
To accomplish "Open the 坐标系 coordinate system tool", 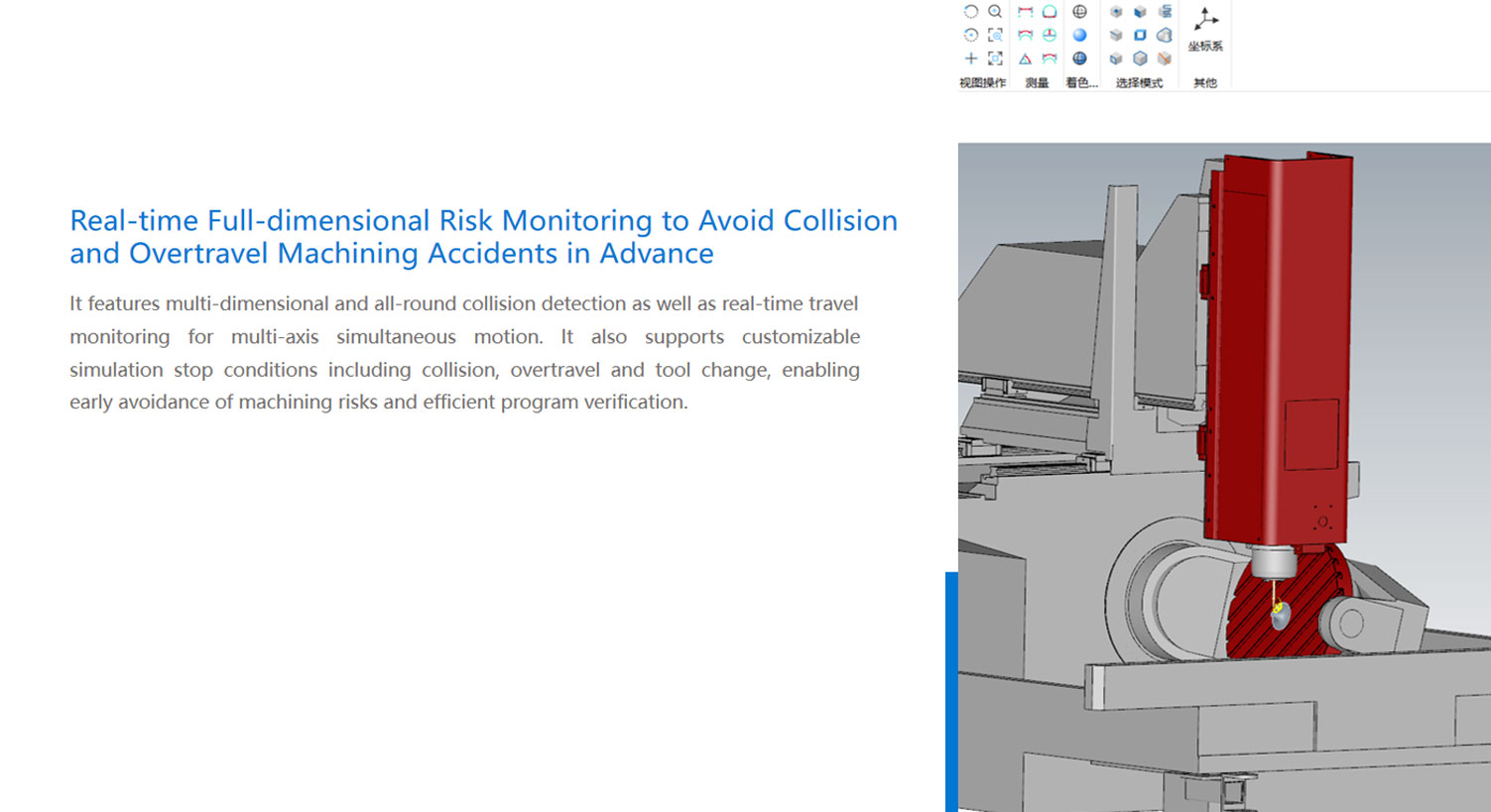I will [x=1205, y=30].
